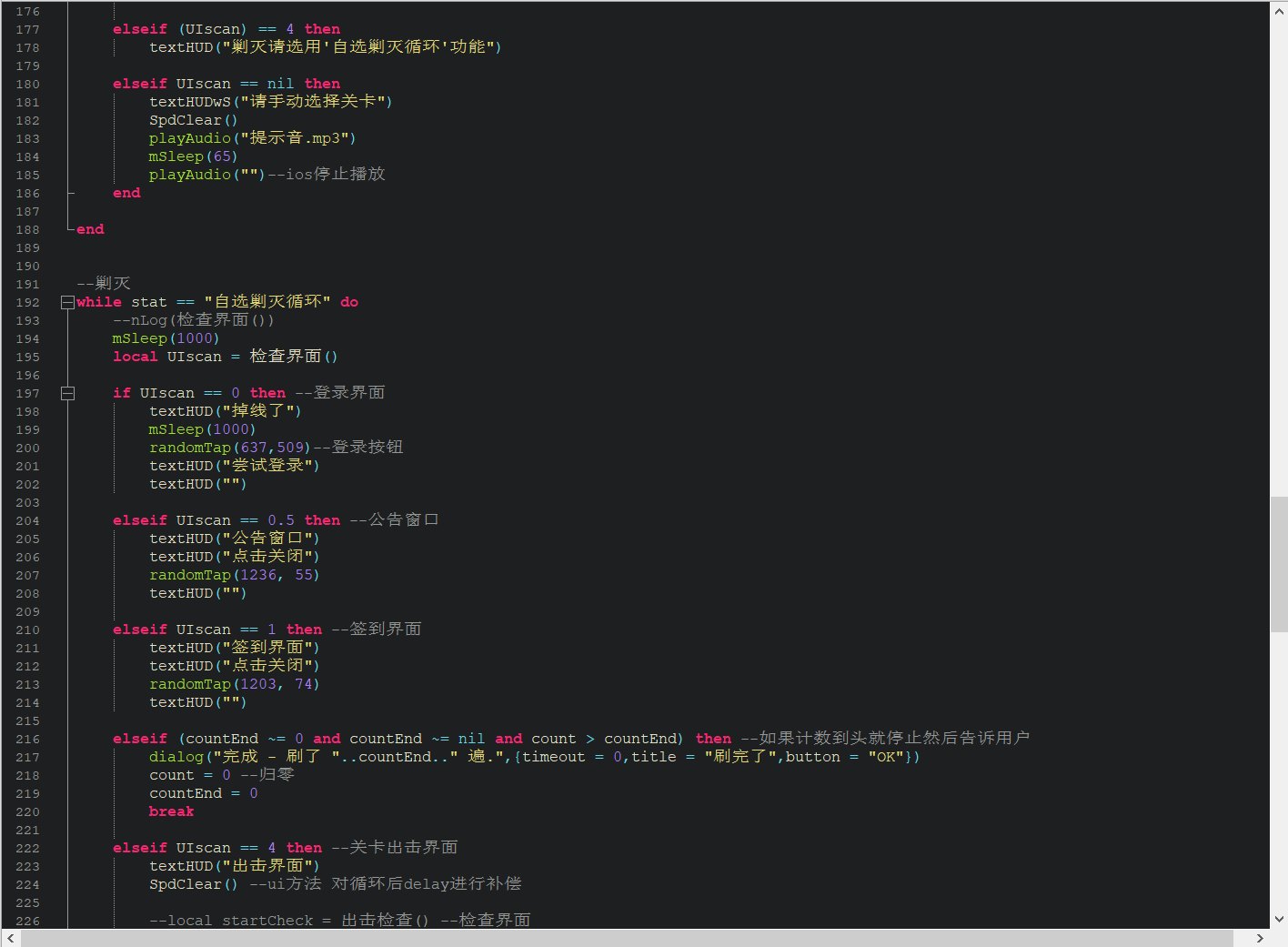Click 'count = 0' on line 218
The height and width of the screenshot is (947, 1288).
tap(190, 775)
